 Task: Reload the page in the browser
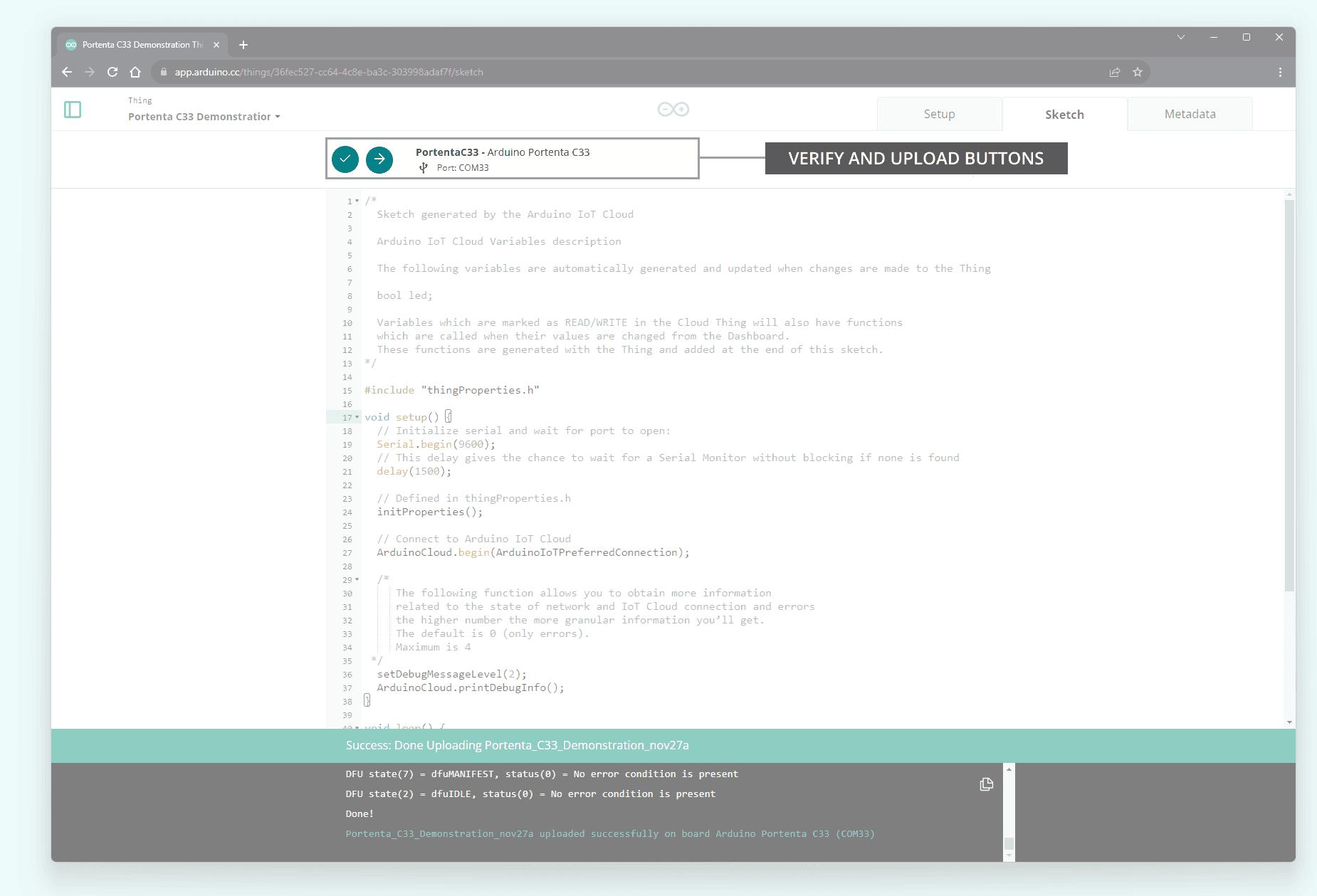(x=112, y=72)
